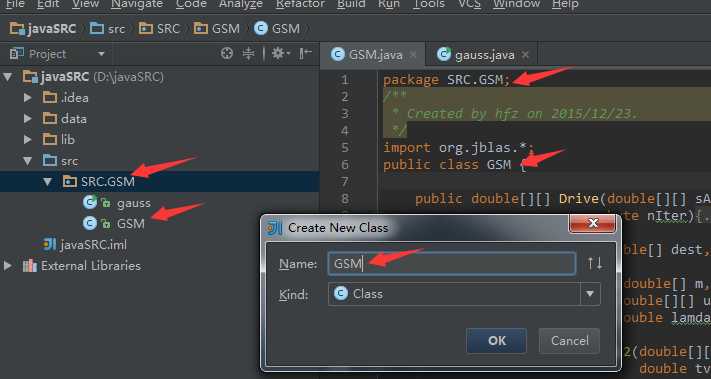
Task: Expand the .idea folder
Action: (x=27, y=98)
